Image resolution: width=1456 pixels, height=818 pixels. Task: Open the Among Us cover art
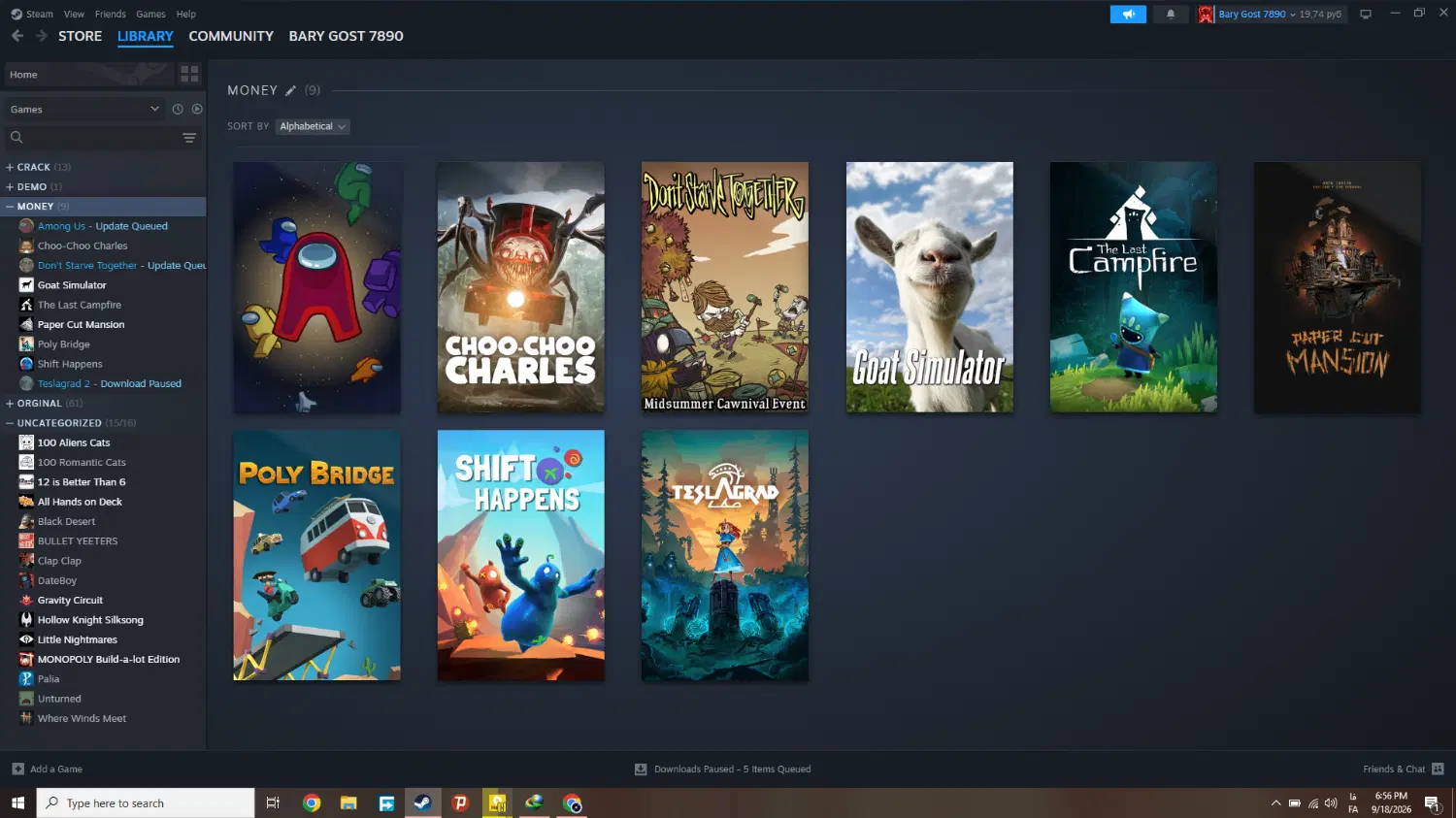[x=317, y=287]
